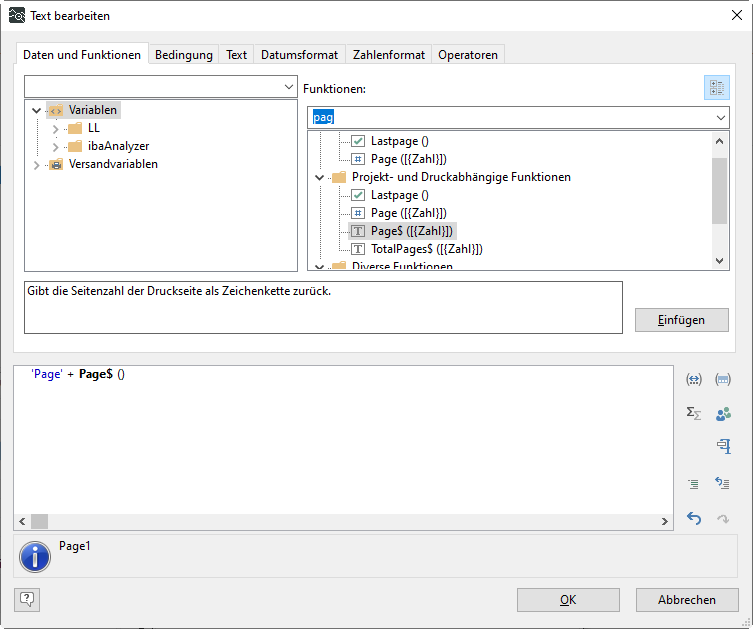Click the text format painter icon

(x=724, y=446)
